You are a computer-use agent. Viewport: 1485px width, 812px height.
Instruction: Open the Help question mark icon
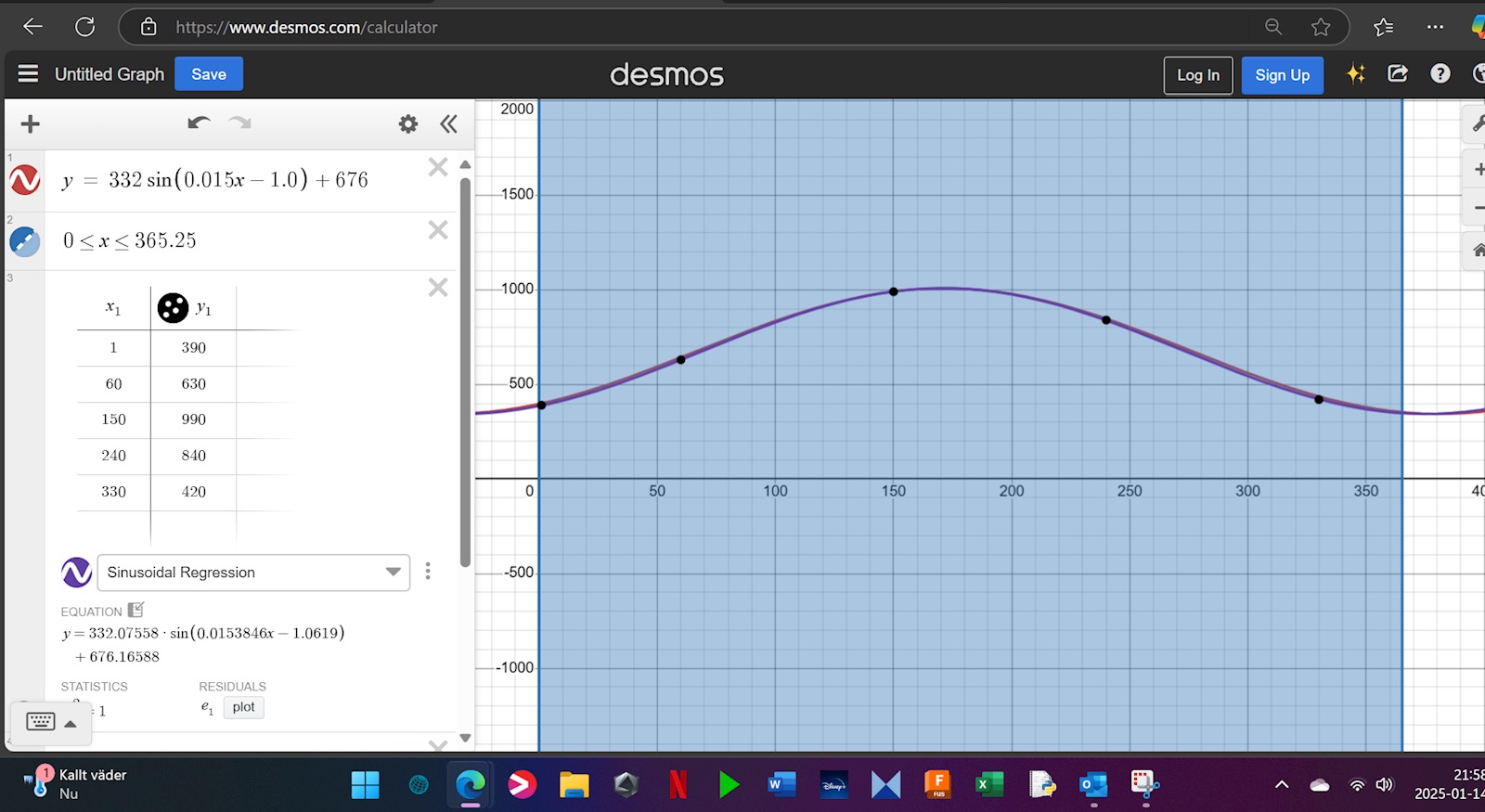click(x=1440, y=74)
